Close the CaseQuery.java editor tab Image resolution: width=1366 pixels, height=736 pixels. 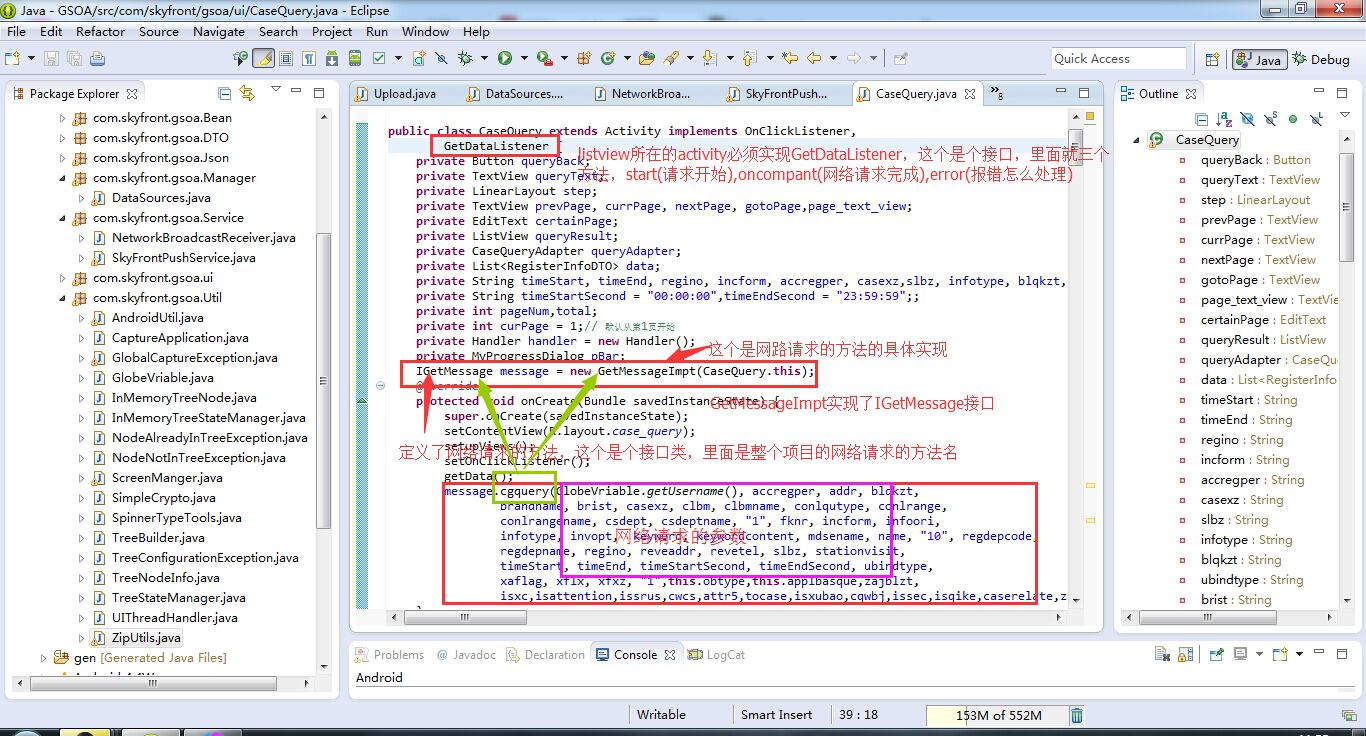pyautogui.click(x=969, y=94)
